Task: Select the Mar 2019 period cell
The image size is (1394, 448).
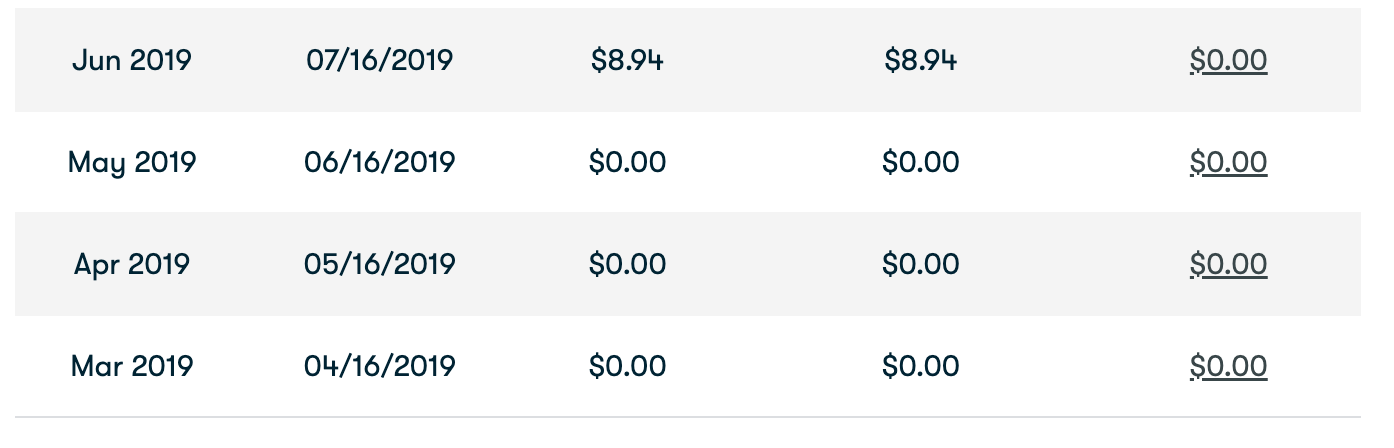Action: (x=132, y=366)
